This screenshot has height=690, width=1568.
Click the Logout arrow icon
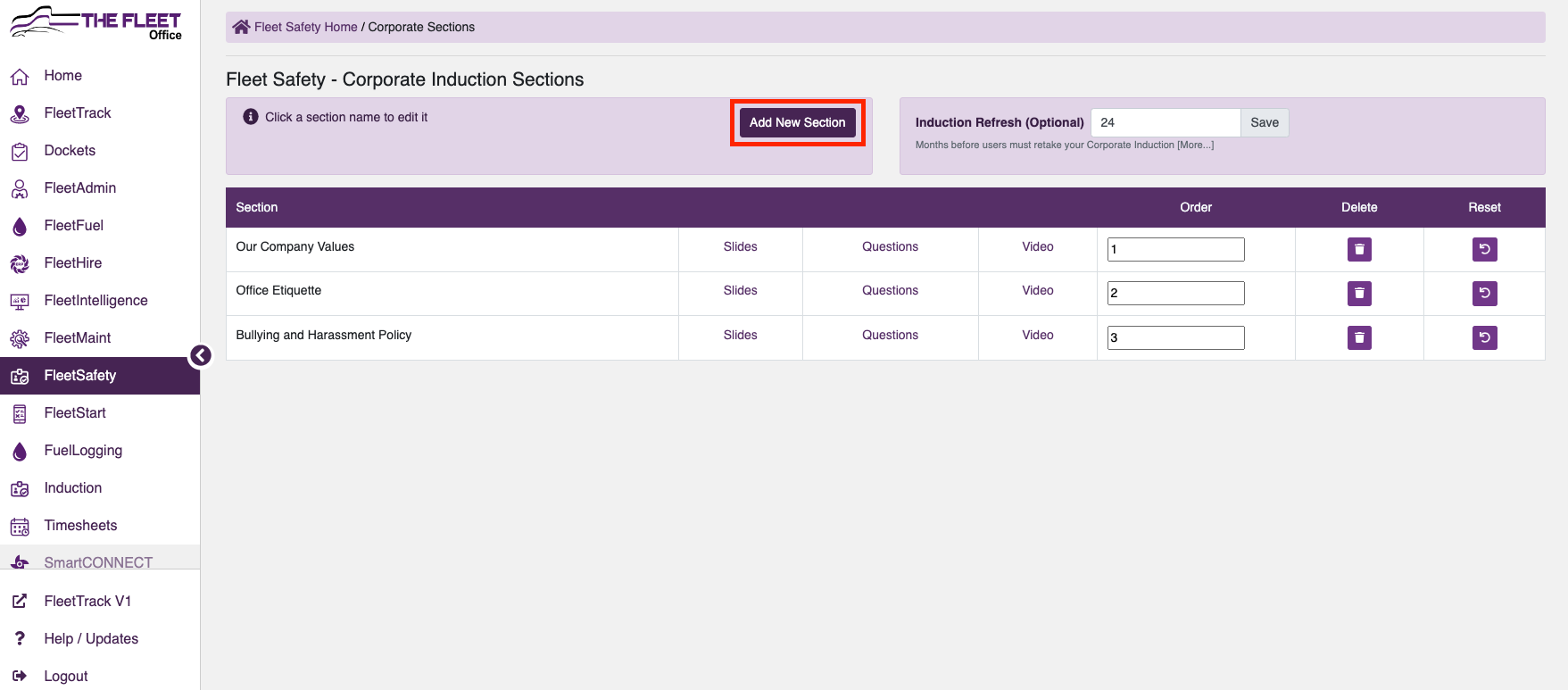pyautogui.click(x=20, y=677)
